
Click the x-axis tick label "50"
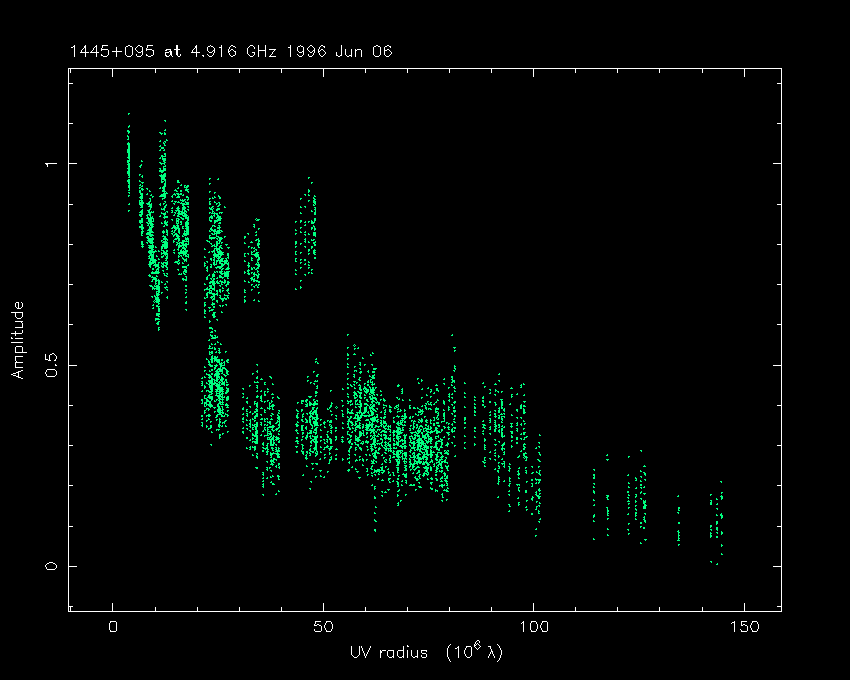(x=323, y=628)
